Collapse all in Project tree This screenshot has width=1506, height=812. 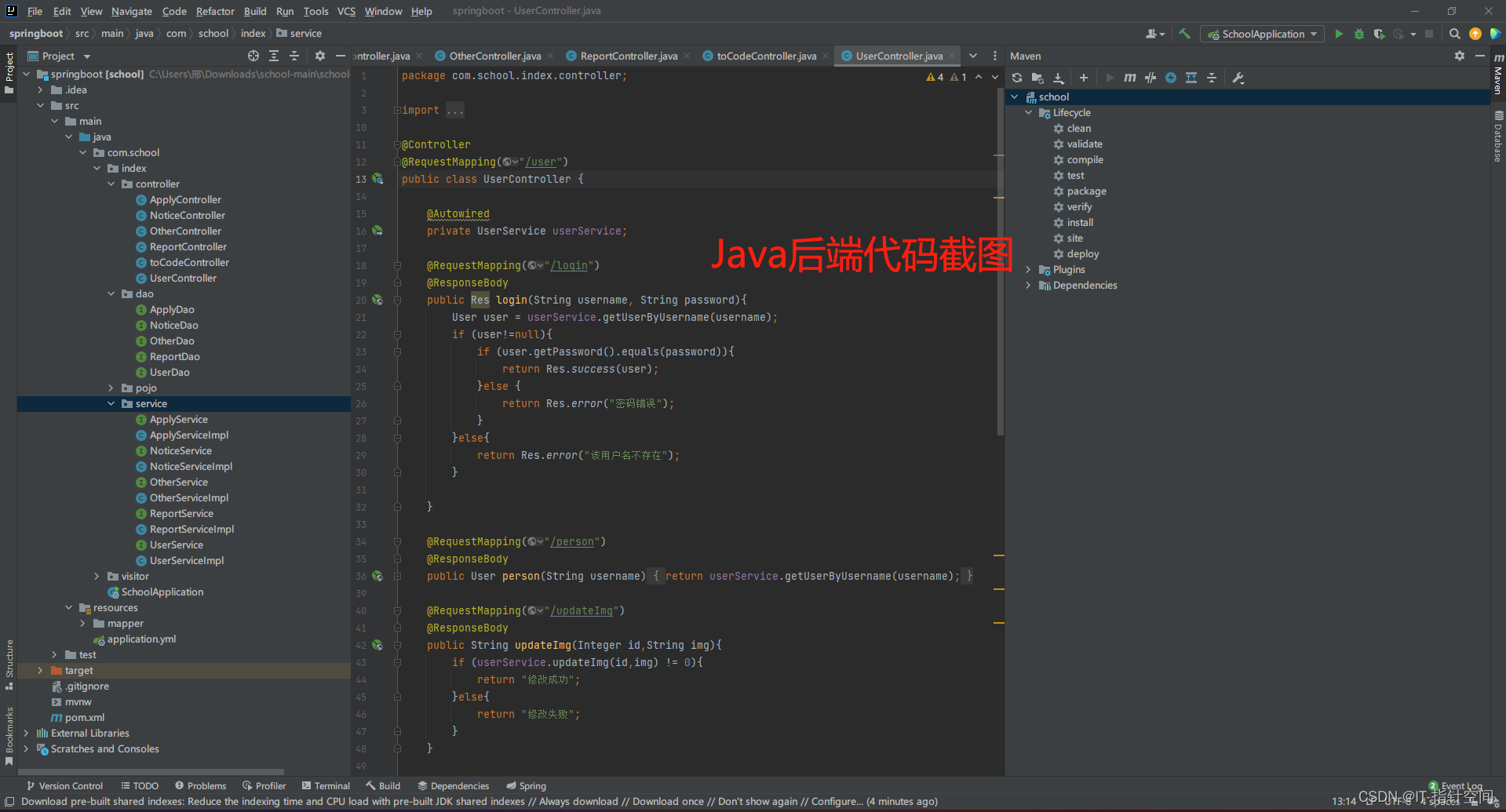coord(294,56)
